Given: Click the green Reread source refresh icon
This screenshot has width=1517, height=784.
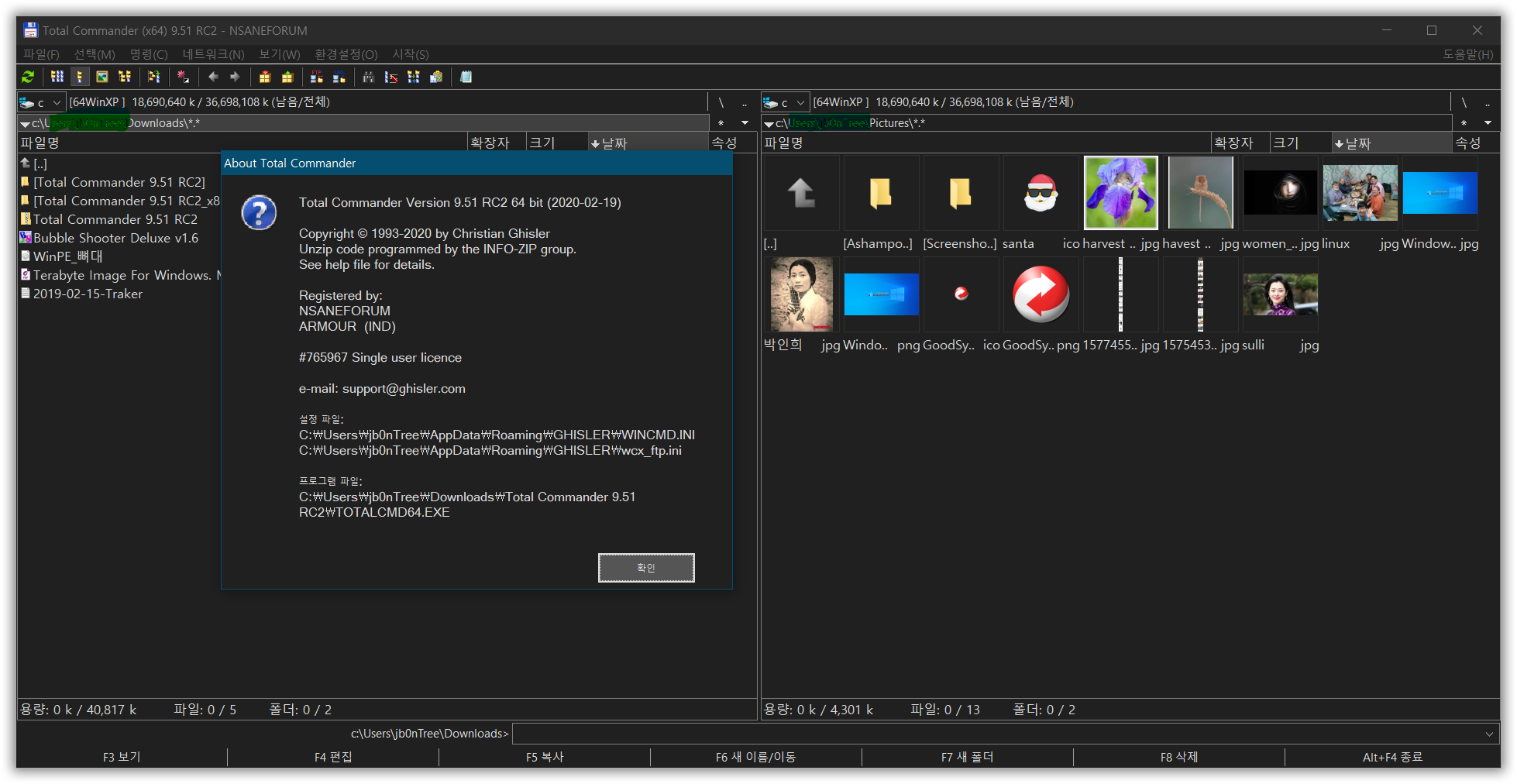Looking at the screenshot, I should (x=28, y=77).
